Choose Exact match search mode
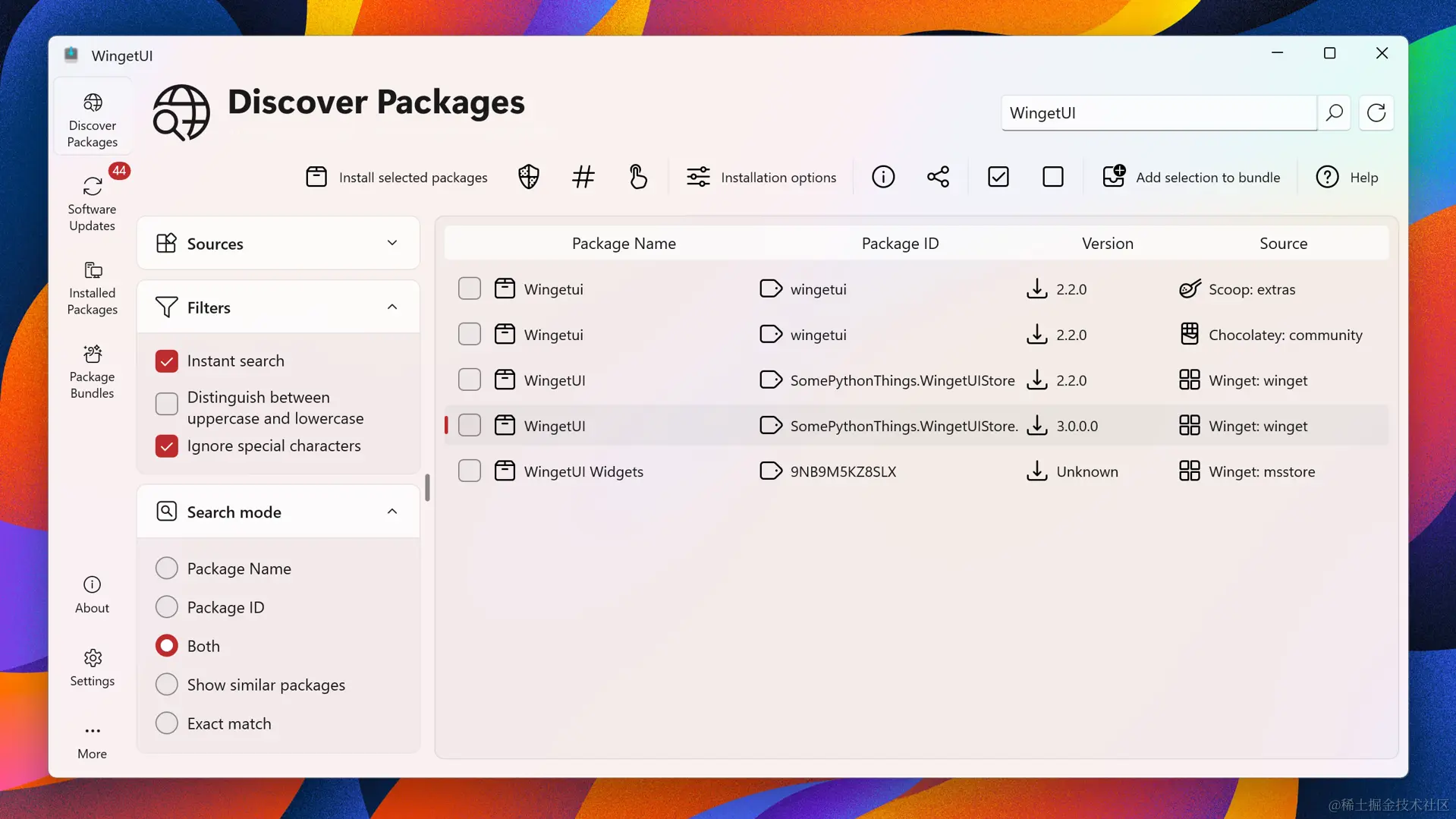Screen dimensions: 1456x819 tap(167, 723)
